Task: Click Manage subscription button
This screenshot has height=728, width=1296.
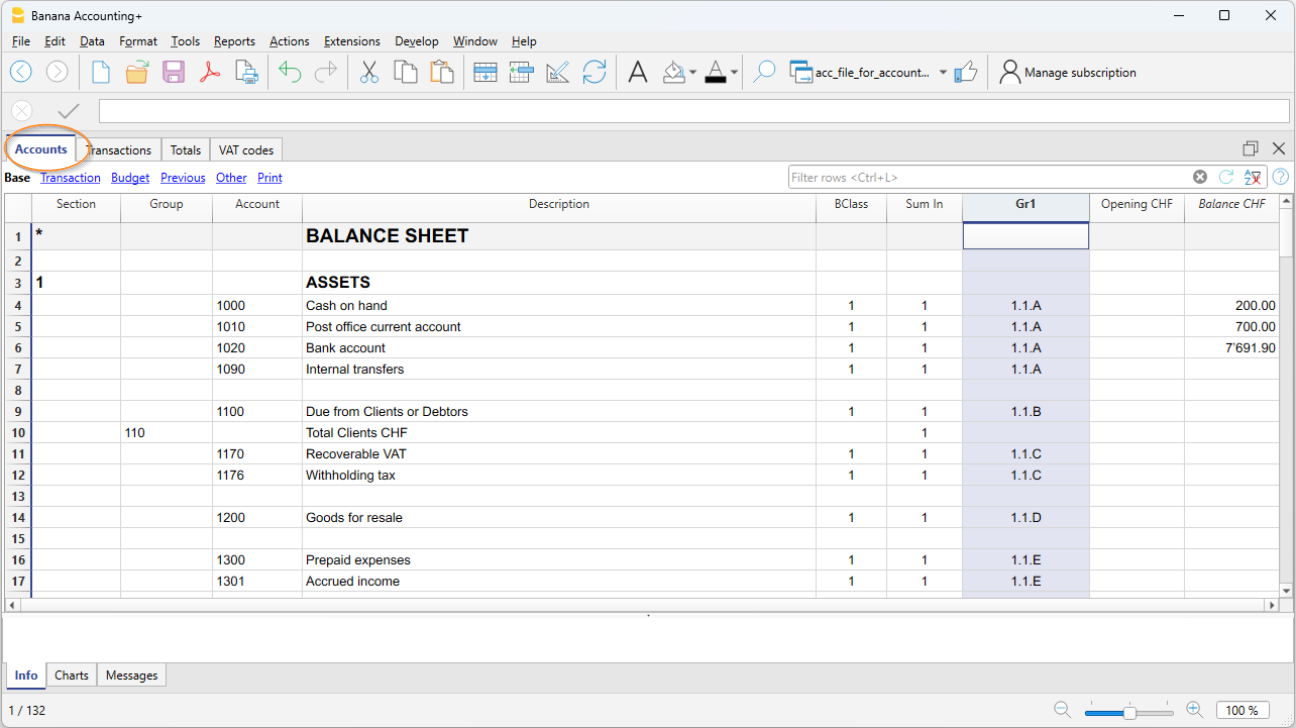Action: (1068, 72)
